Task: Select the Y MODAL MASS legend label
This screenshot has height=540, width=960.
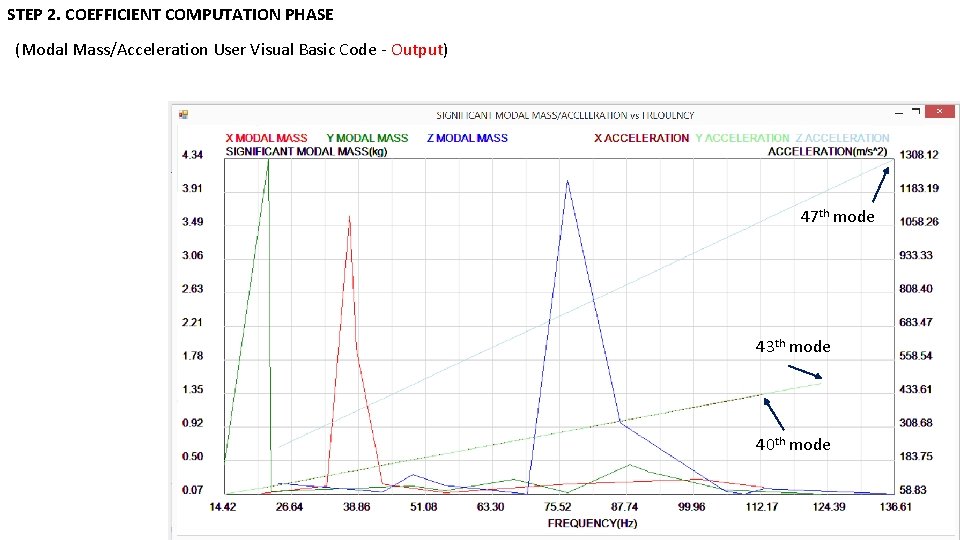Action: pos(367,138)
